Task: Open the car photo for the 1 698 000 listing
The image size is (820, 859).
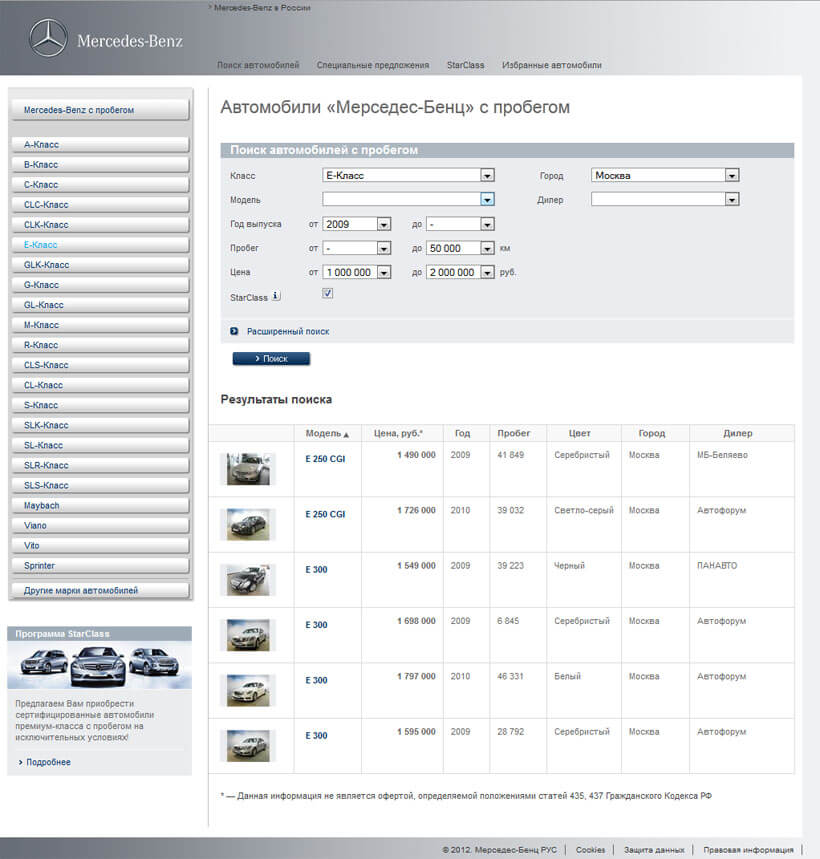Action: tap(248, 635)
